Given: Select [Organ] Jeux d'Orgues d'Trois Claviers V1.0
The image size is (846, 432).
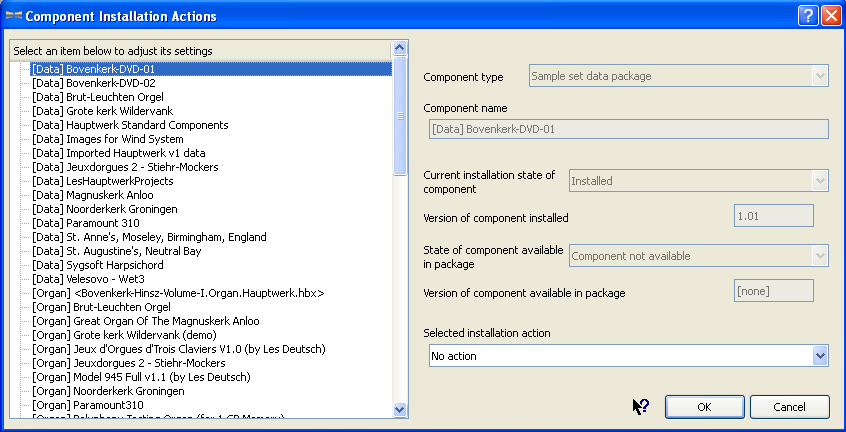Looking at the screenshot, I should pos(179,349).
